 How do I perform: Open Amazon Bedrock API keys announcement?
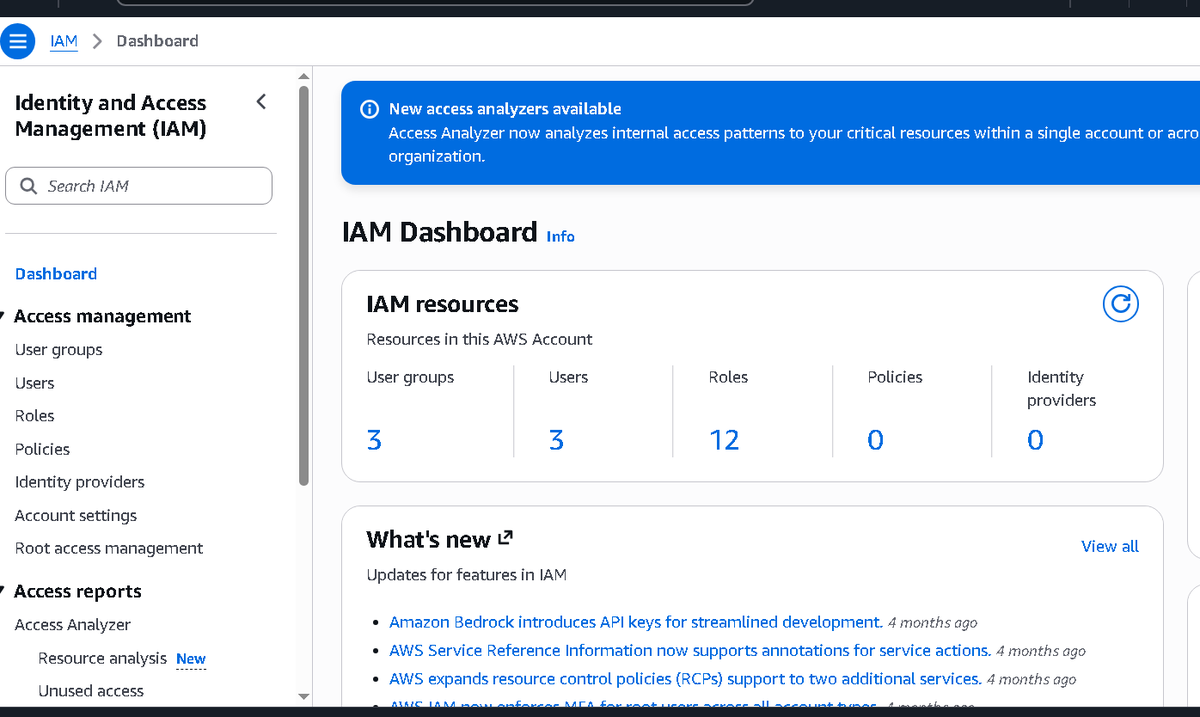(x=636, y=622)
